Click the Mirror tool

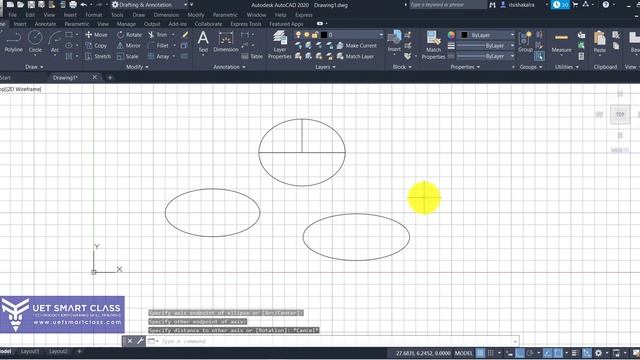tap(129, 46)
